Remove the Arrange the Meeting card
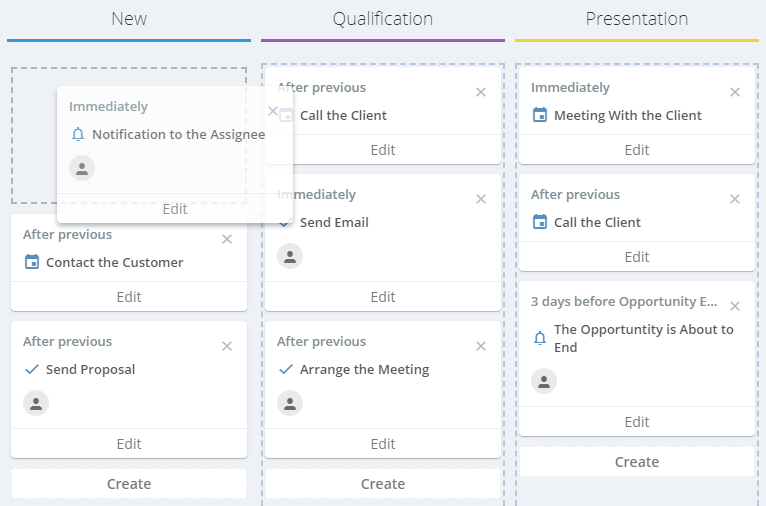766x506 pixels. 481,346
